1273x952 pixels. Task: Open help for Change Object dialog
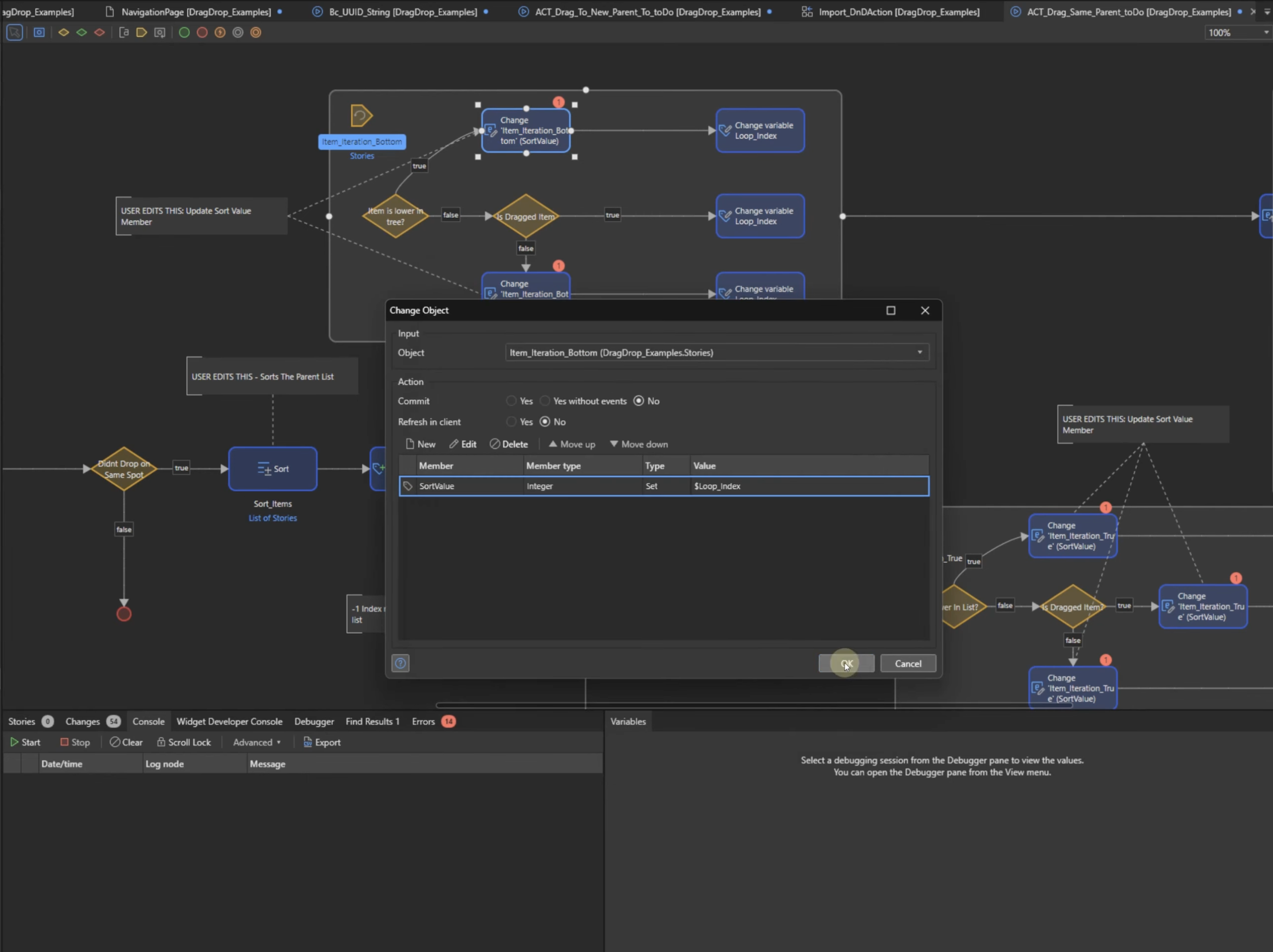[x=400, y=663]
